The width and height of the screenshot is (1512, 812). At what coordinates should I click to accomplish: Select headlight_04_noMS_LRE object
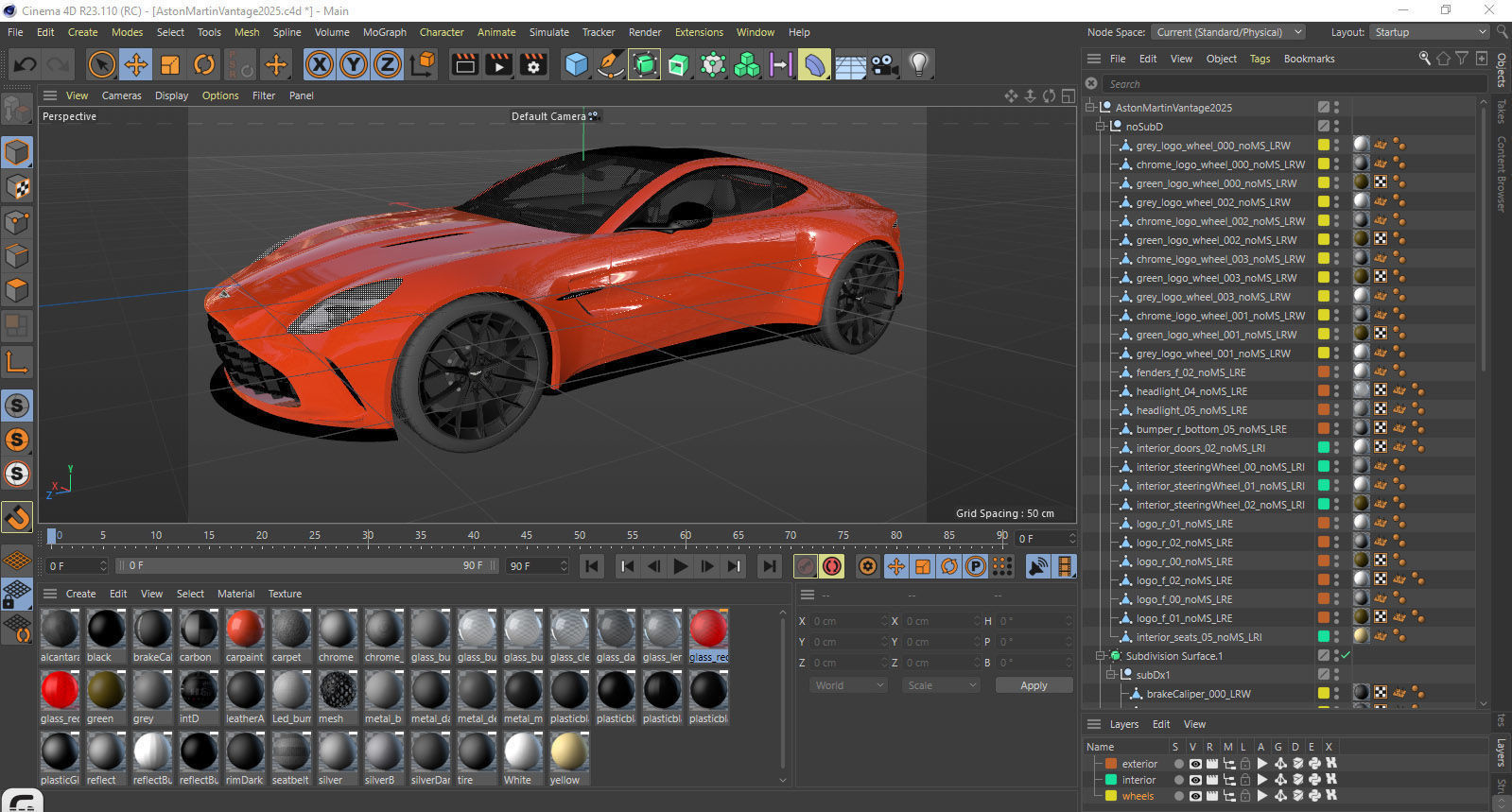click(x=1191, y=390)
